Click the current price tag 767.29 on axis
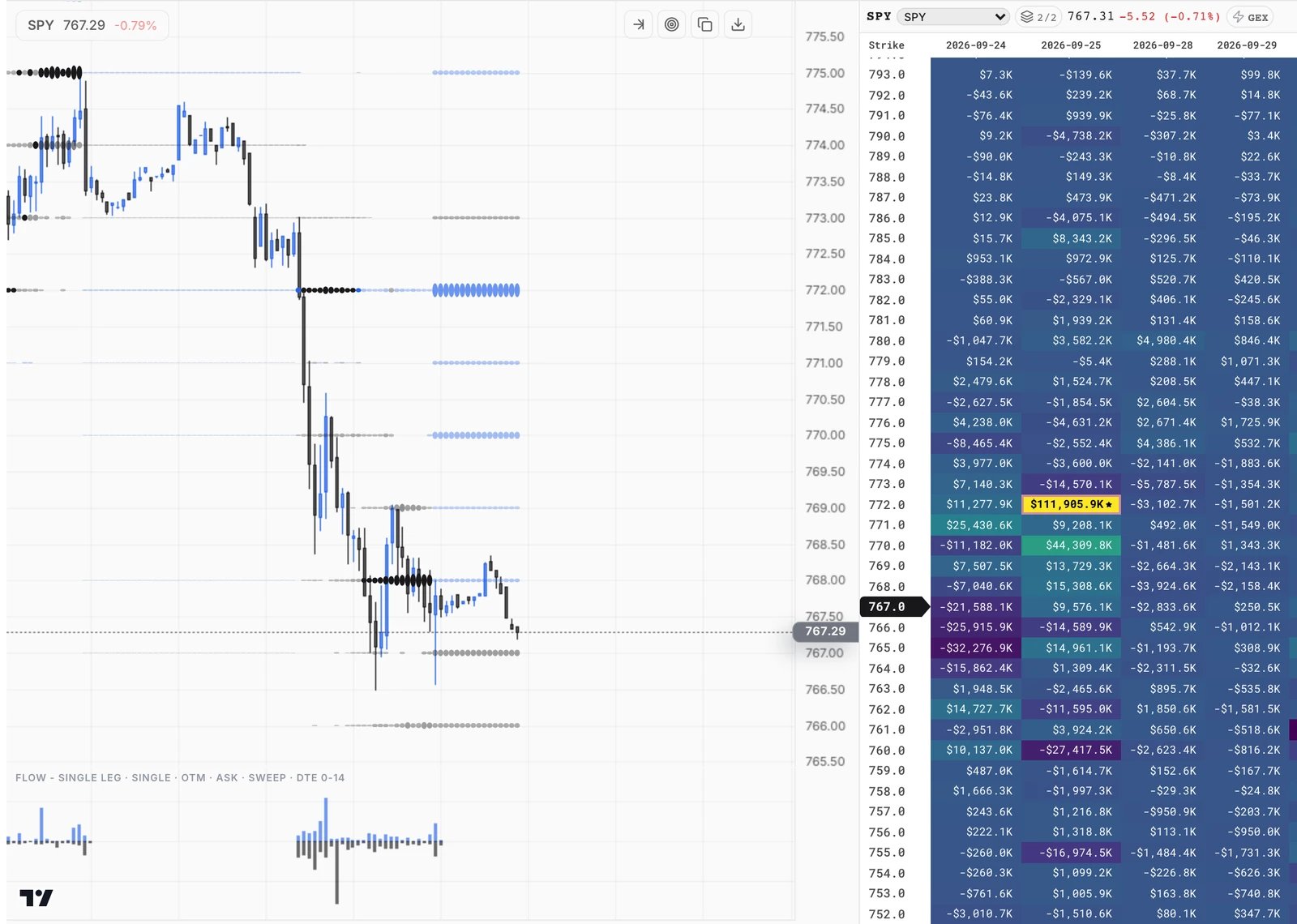The width and height of the screenshot is (1297, 924). [825, 631]
